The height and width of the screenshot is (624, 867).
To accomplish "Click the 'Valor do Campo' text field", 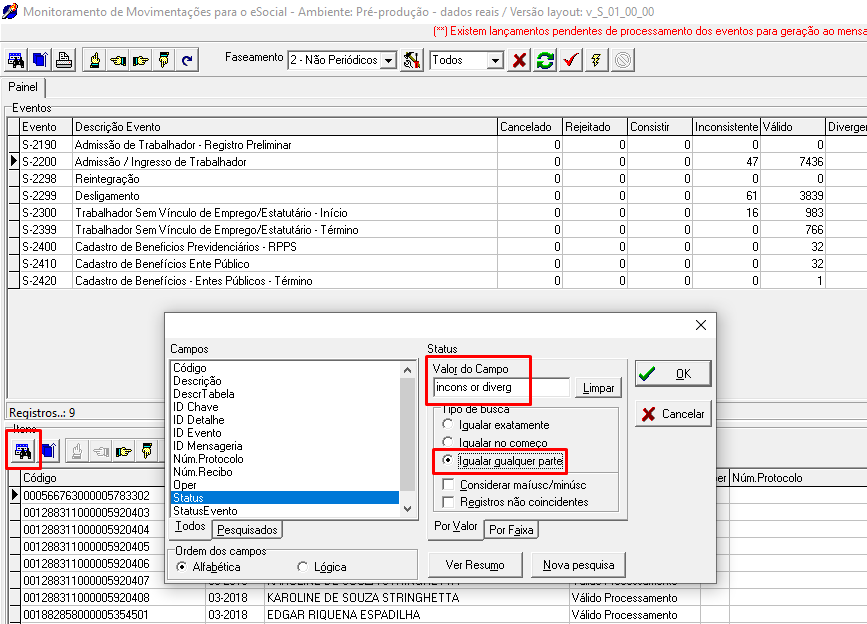I will pyautogui.click(x=500, y=388).
